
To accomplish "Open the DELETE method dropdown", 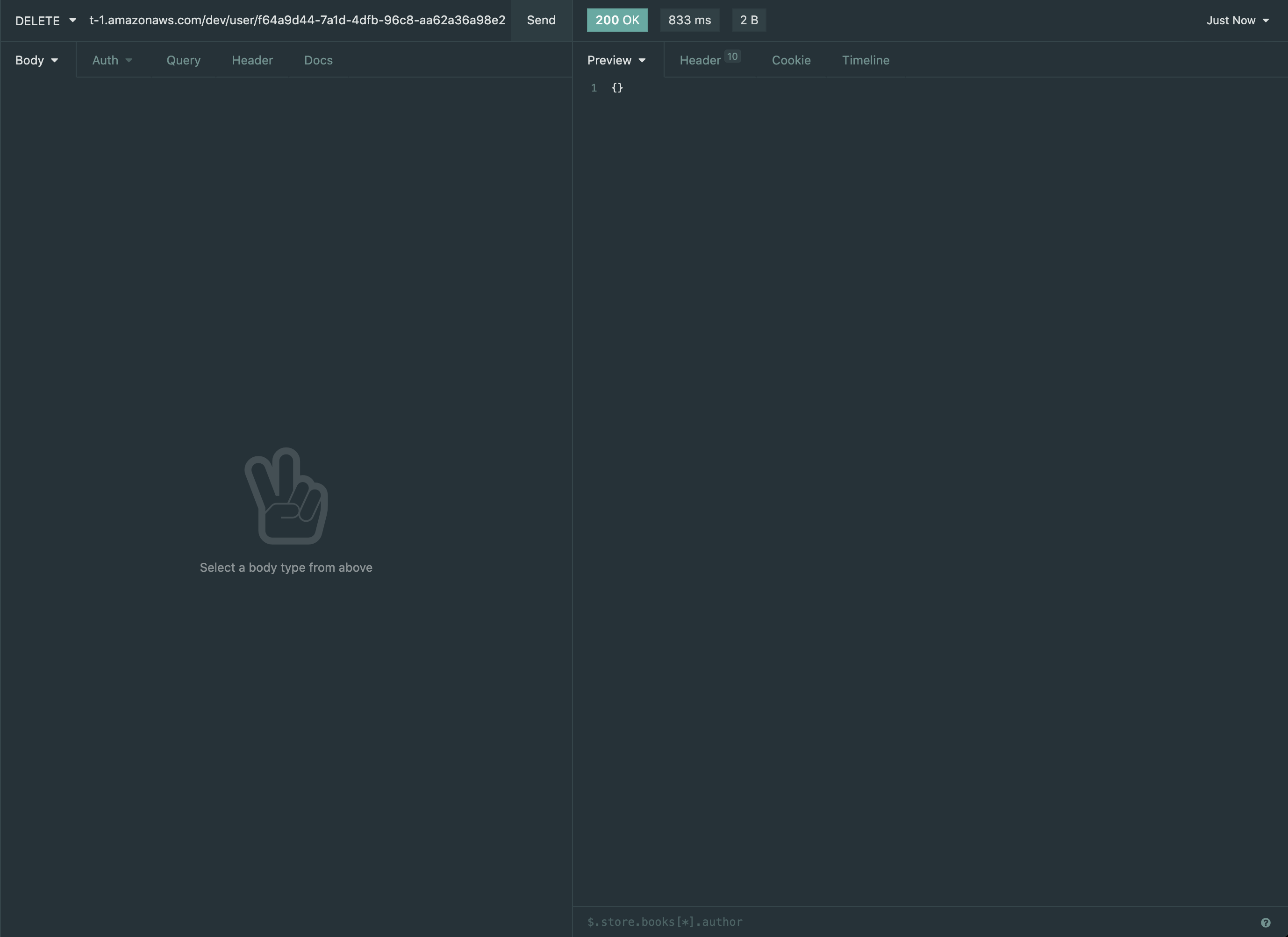I will coord(45,21).
